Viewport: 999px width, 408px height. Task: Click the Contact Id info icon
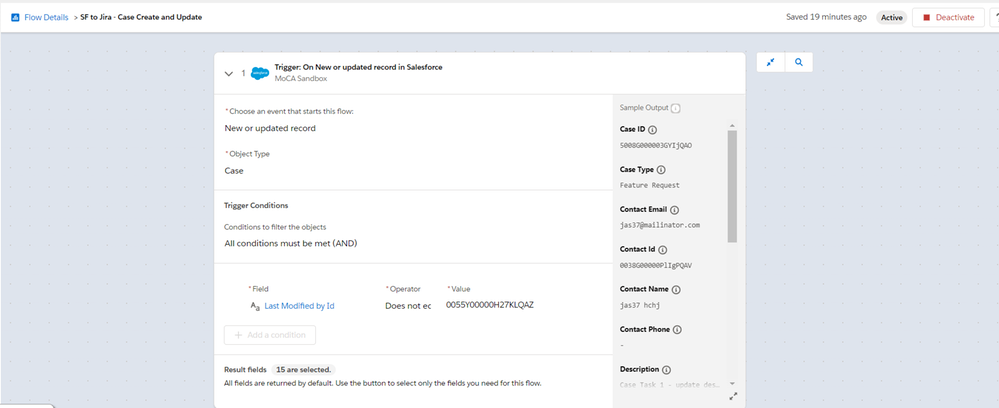663,250
